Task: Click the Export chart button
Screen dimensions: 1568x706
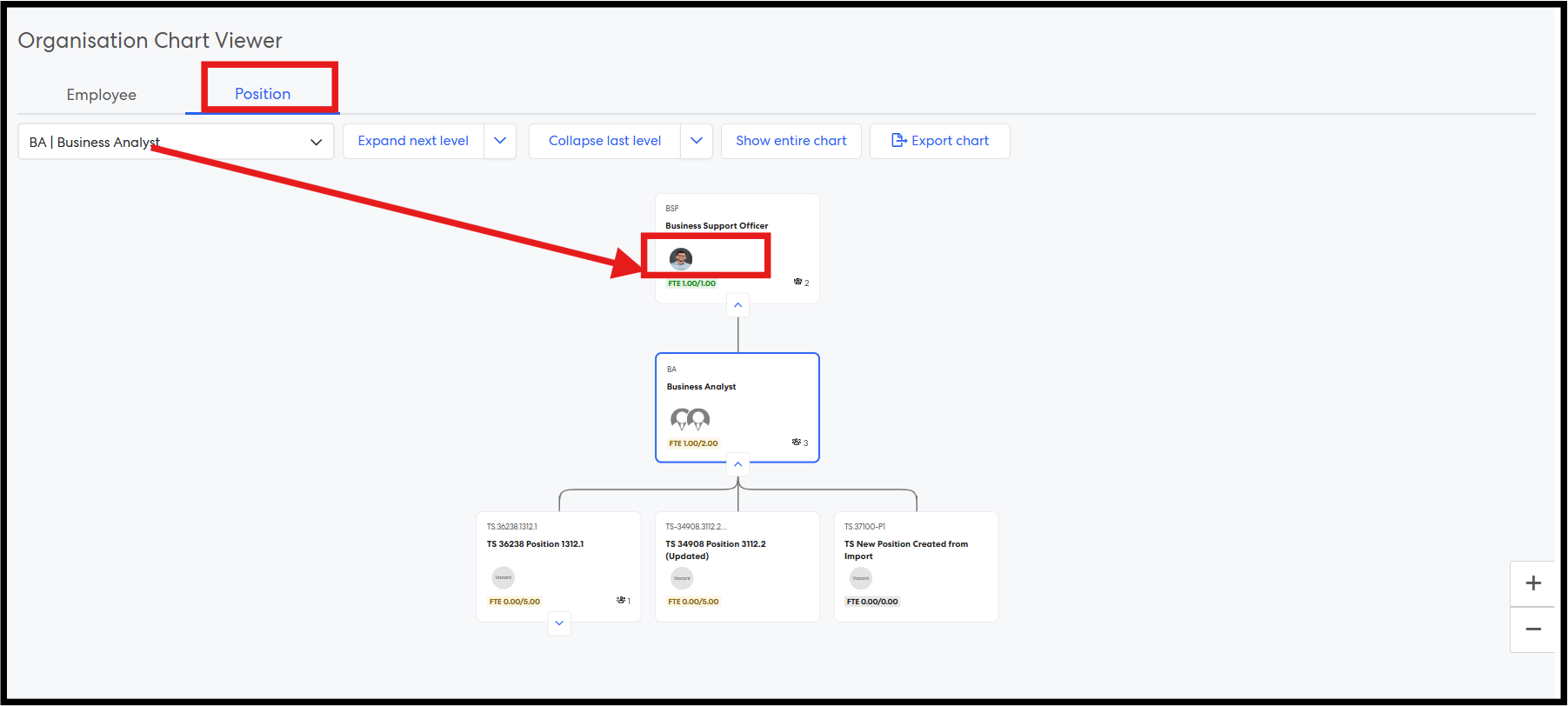Action: tap(939, 141)
